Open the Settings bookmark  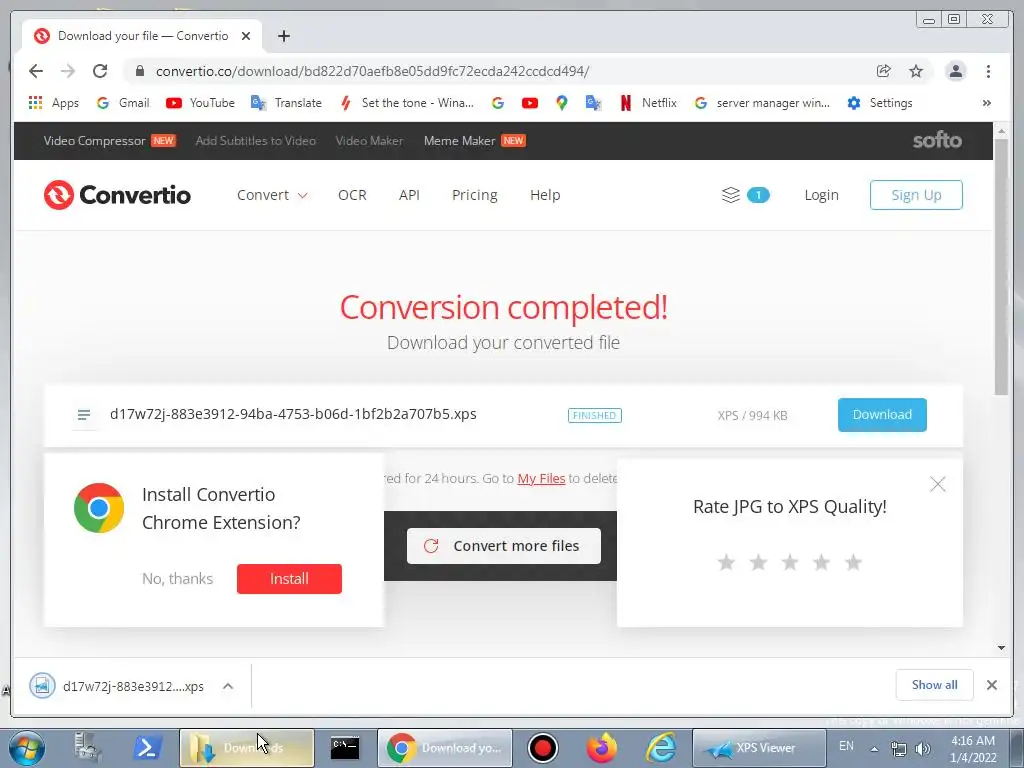click(x=880, y=103)
